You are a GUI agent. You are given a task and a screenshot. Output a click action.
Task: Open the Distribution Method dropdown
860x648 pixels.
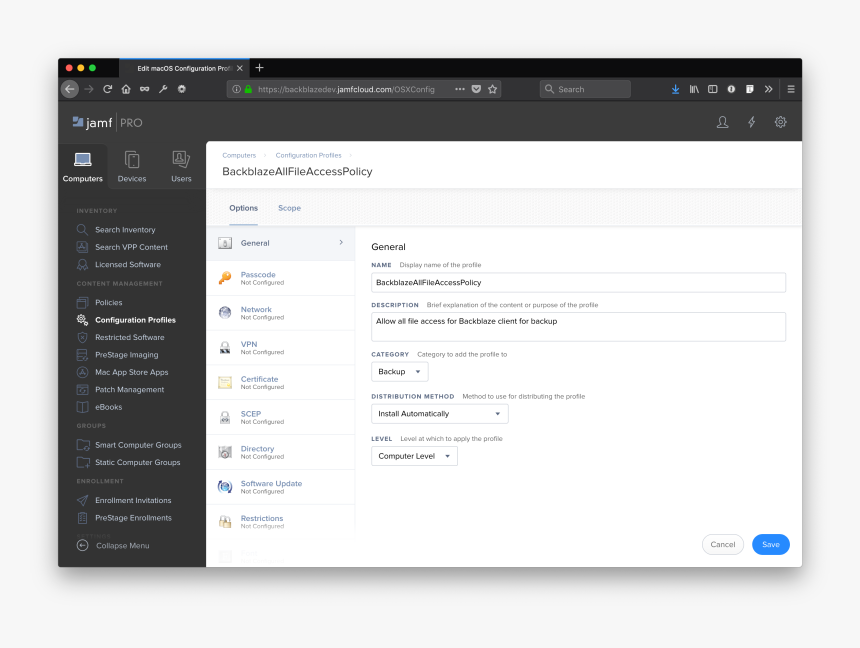439,413
